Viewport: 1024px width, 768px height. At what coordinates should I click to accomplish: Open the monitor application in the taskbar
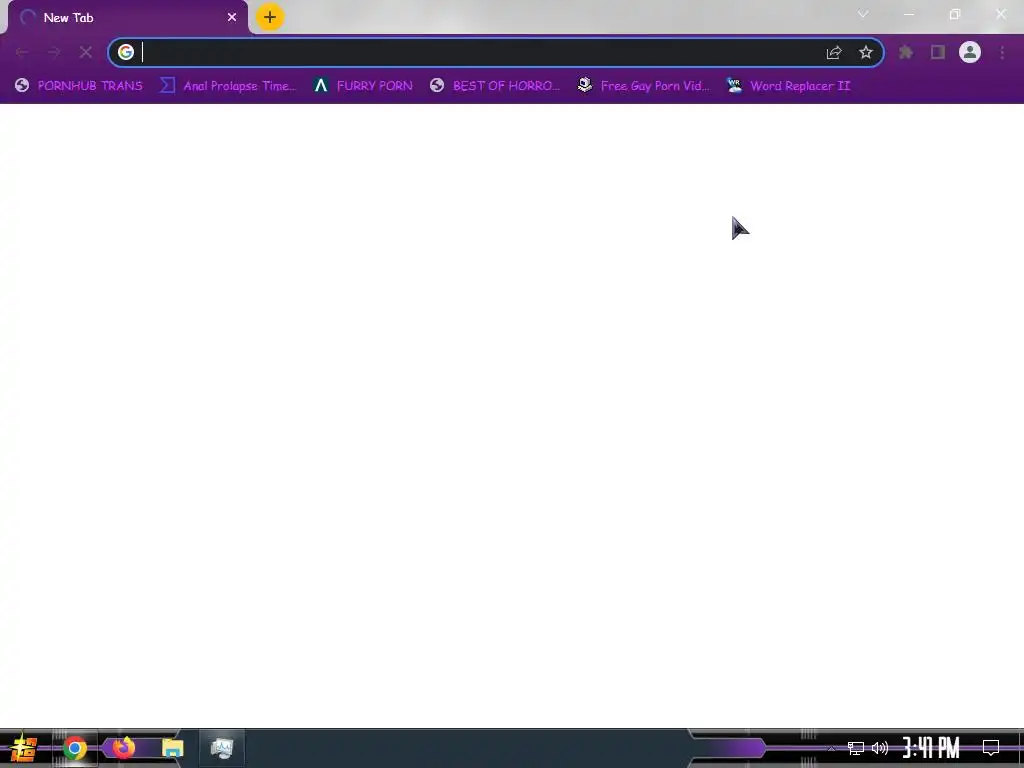222,748
